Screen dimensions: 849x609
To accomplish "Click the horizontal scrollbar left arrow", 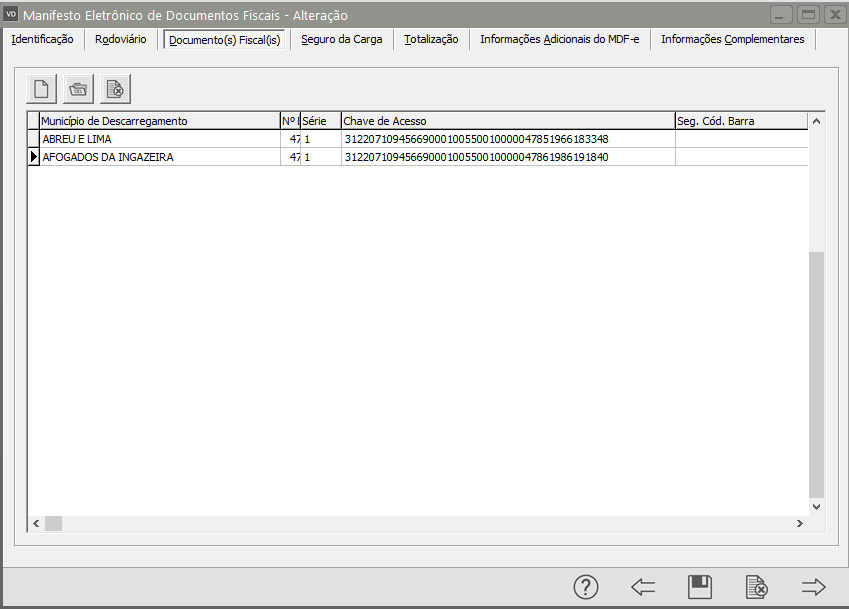I will 36,523.
